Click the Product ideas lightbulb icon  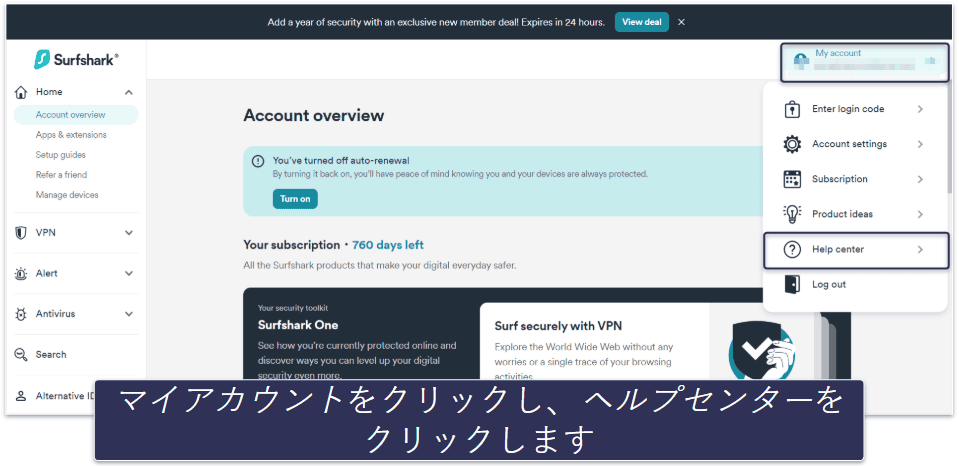tap(792, 214)
